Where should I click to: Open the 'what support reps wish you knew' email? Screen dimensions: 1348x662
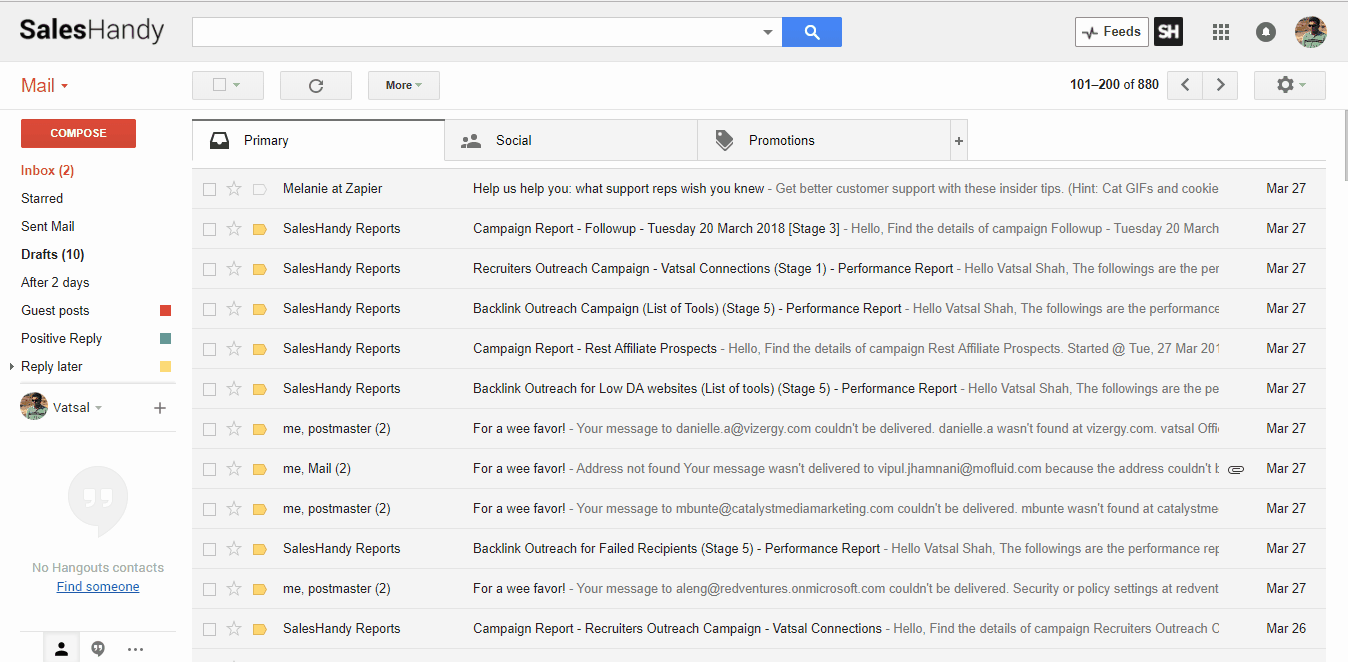point(759,188)
